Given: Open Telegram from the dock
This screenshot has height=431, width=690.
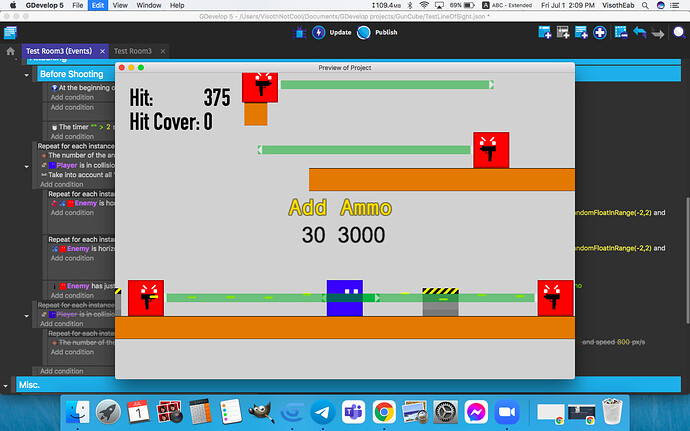Looking at the screenshot, I should point(321,410).
